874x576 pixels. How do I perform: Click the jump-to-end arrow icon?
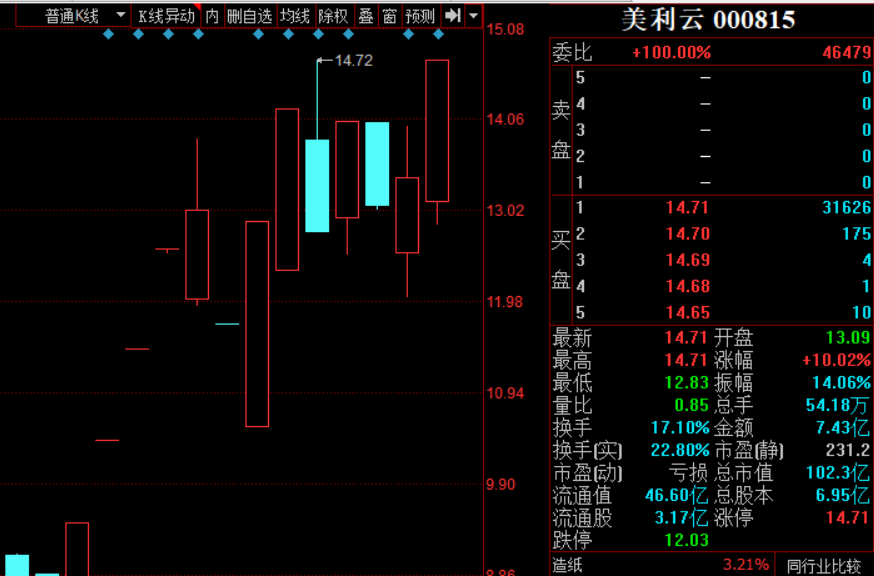[x=452, y=16]
